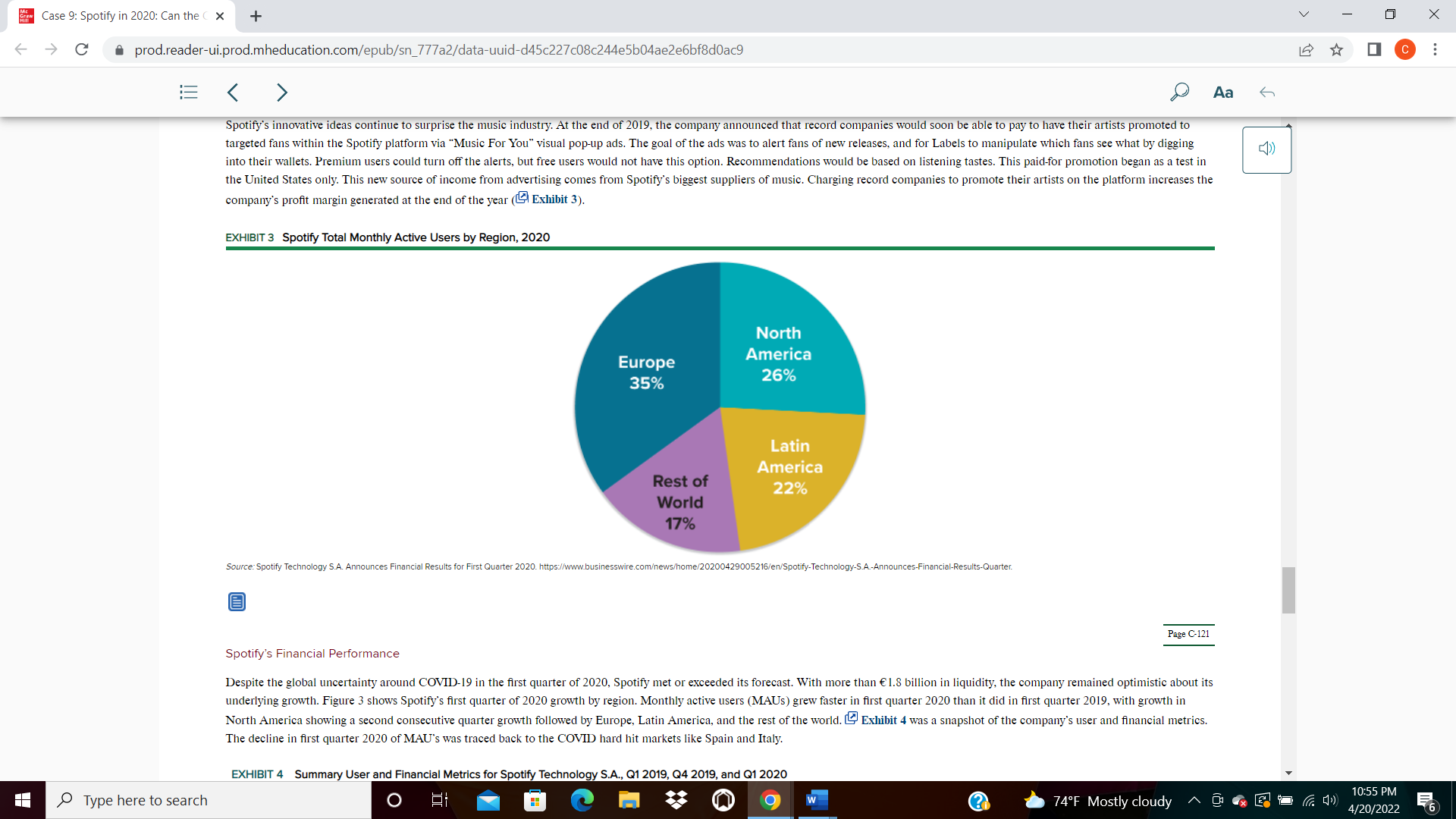Click the reader return arrow icon

pos(1267,93)
